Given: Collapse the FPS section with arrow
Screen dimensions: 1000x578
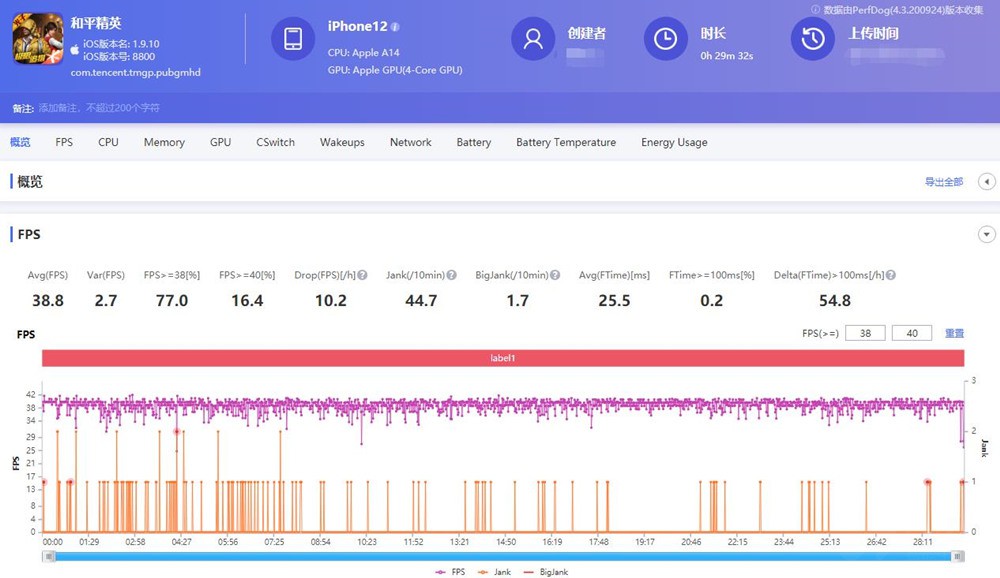Looking at the screenshot, I should pyautogui.click(x=987, y=235).
